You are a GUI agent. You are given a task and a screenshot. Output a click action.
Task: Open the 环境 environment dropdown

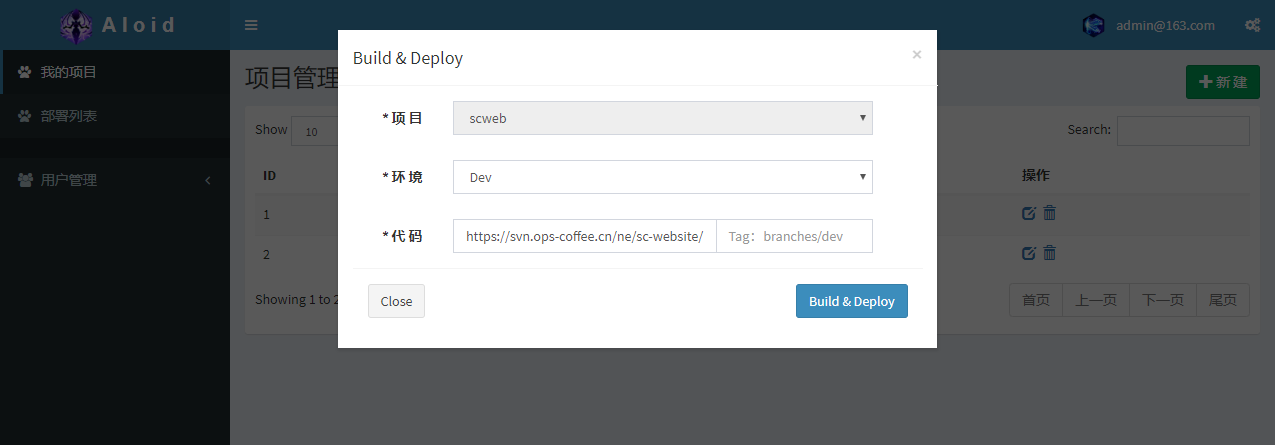pyautogui.click(x=662, y=177)
